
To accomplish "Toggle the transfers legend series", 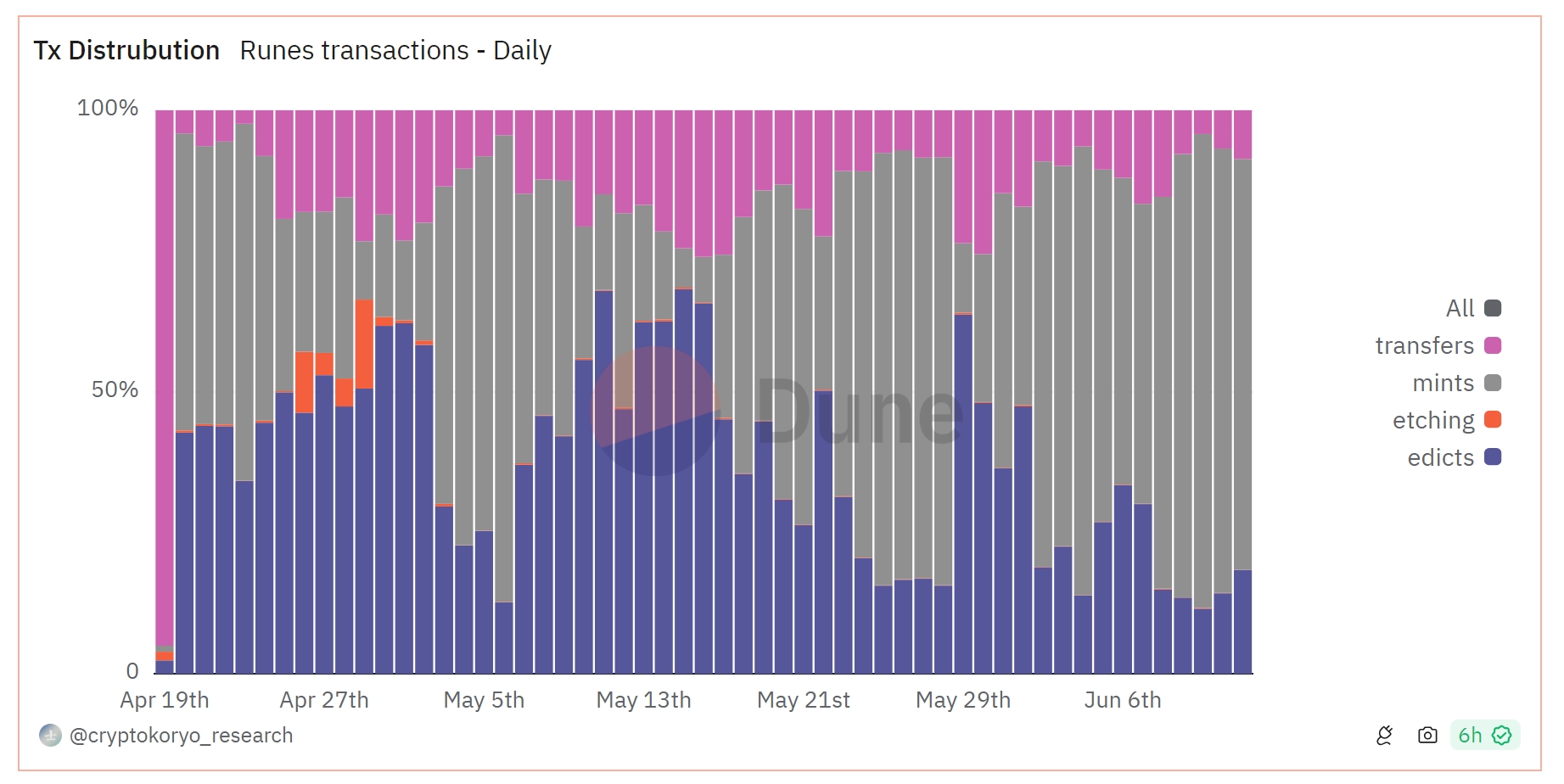I will point(1438,345).
